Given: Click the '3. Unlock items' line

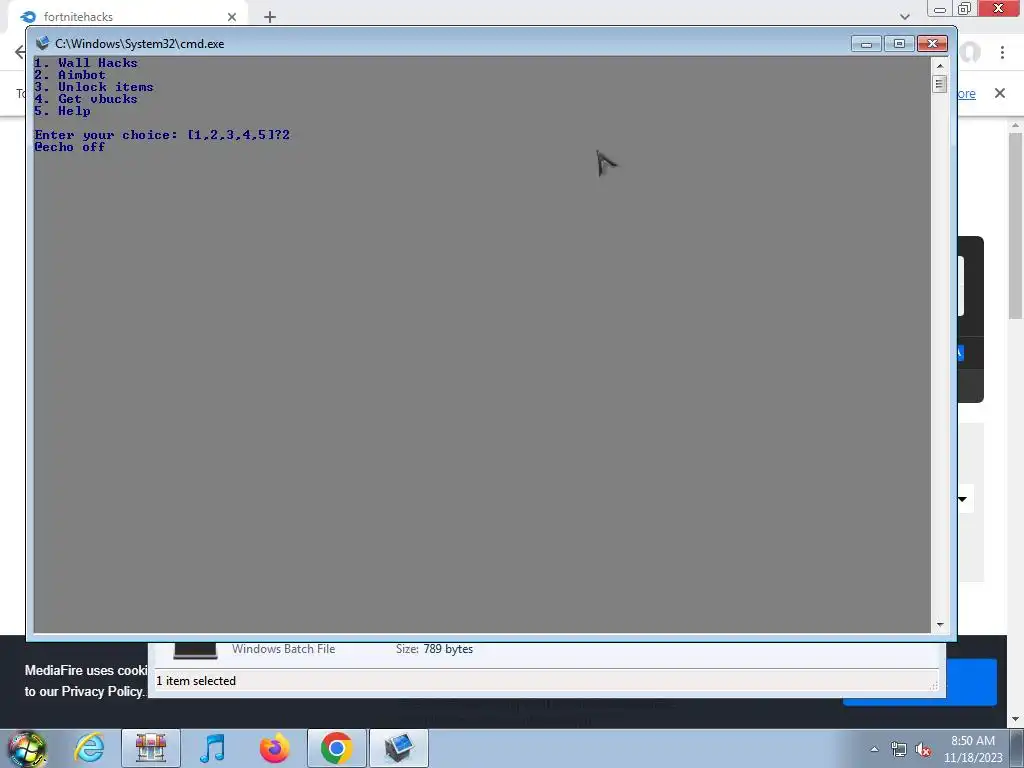Looking at the screenshot, I should 93,87.
